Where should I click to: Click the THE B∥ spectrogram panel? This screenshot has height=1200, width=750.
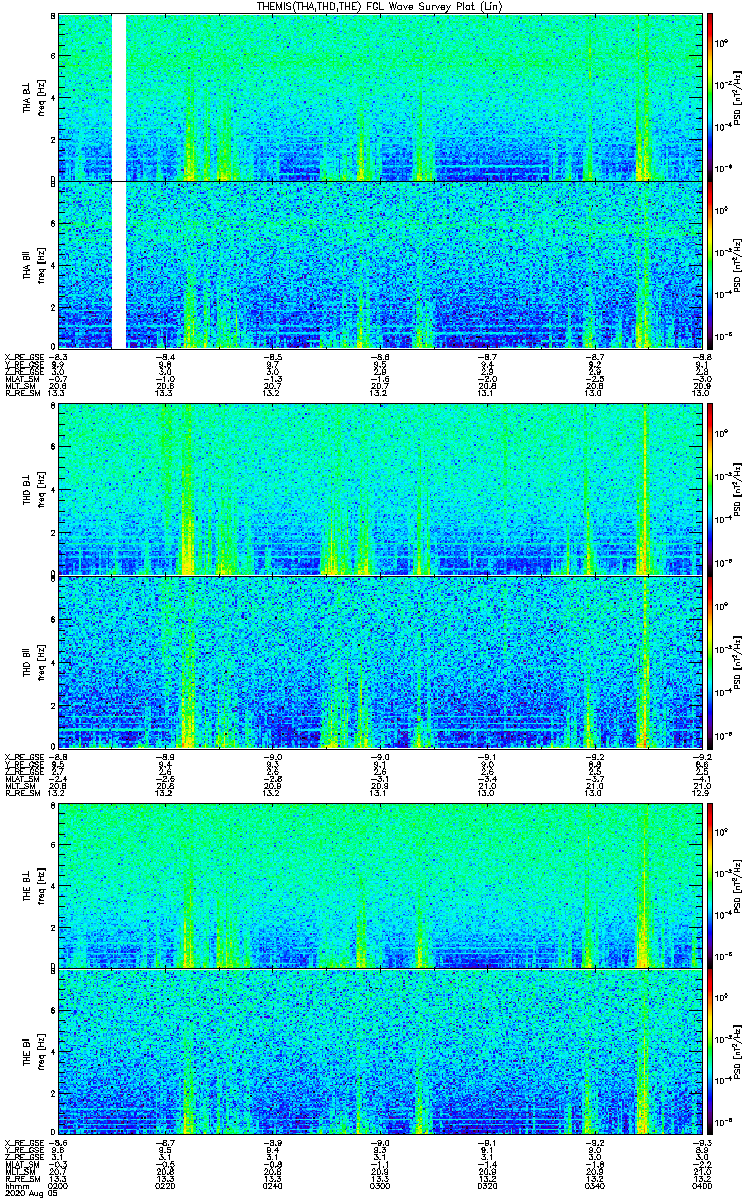tap(382, 1052)
